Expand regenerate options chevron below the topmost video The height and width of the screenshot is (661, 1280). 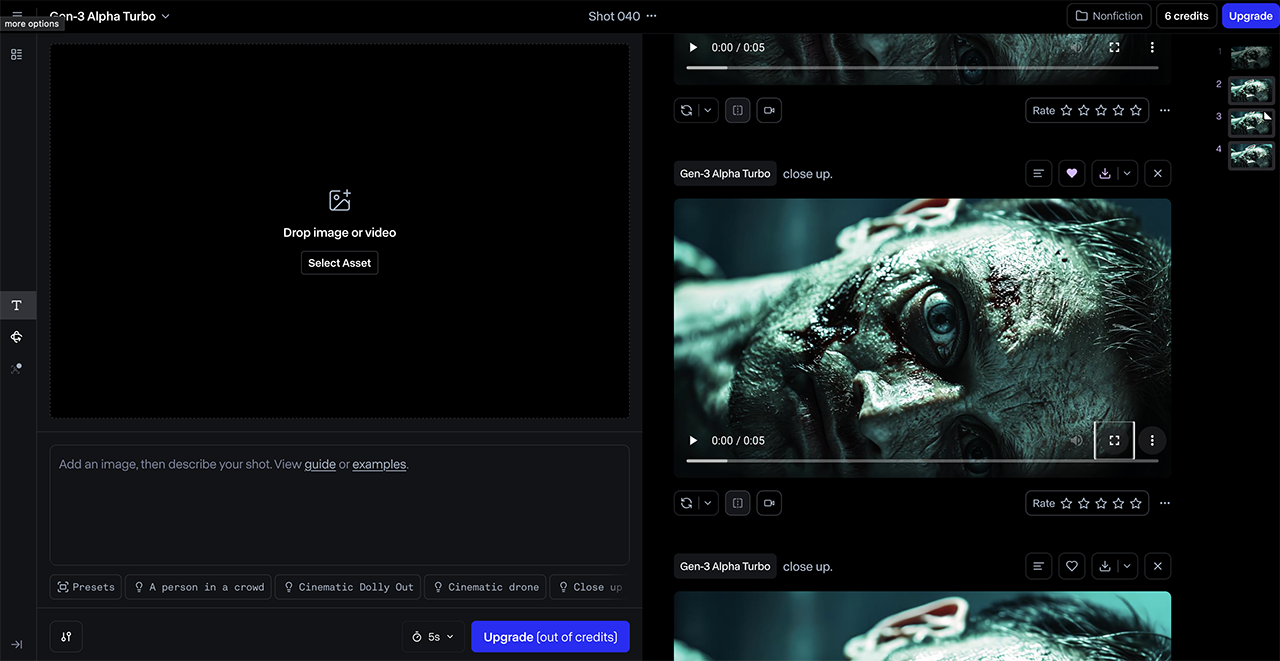pos(708,111)
